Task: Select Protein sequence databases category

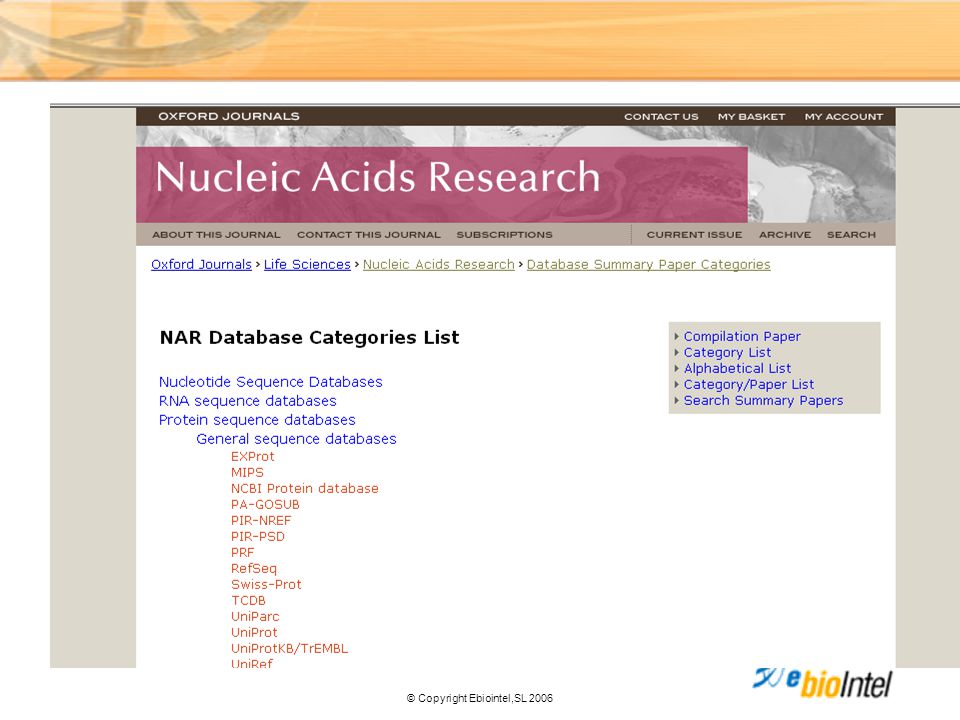Action: click(257, 420)
